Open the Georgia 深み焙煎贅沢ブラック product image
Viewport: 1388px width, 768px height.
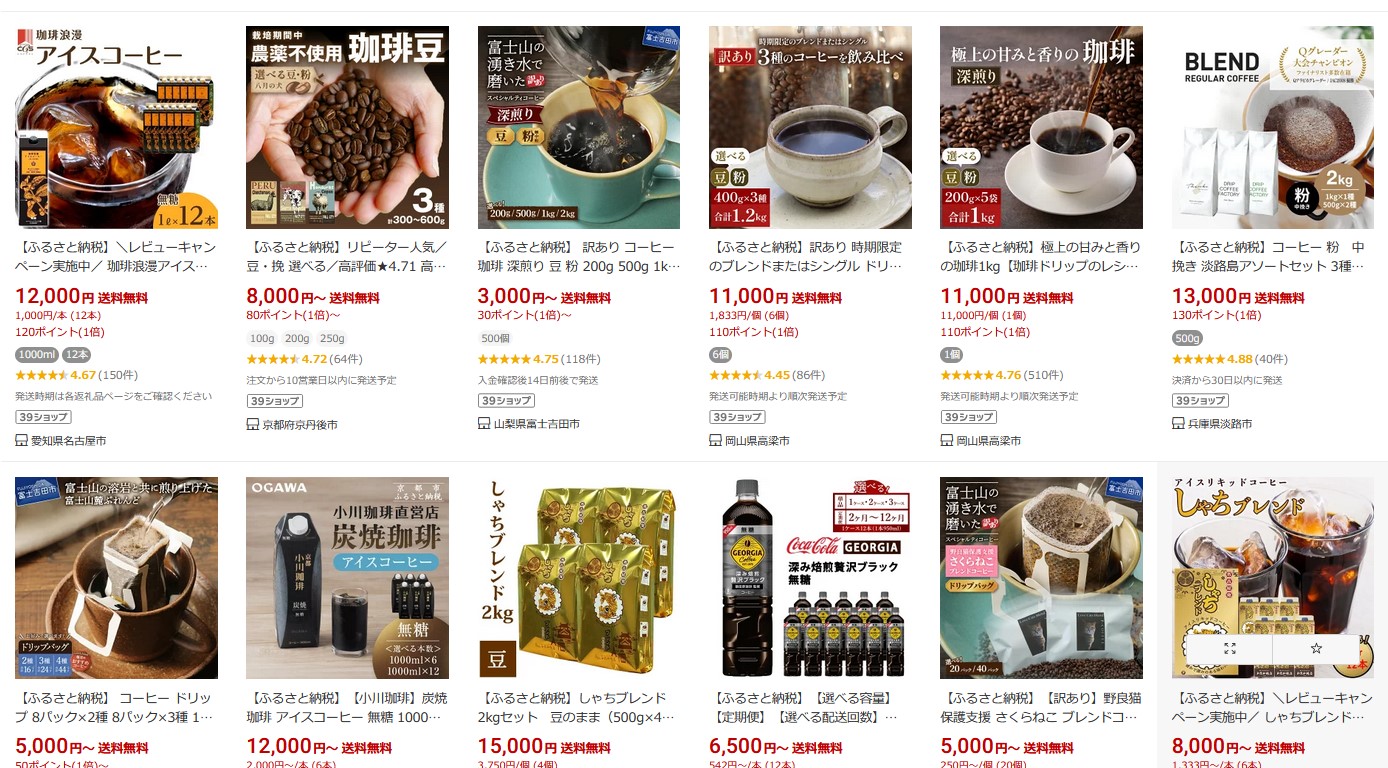tap(810, 578)
